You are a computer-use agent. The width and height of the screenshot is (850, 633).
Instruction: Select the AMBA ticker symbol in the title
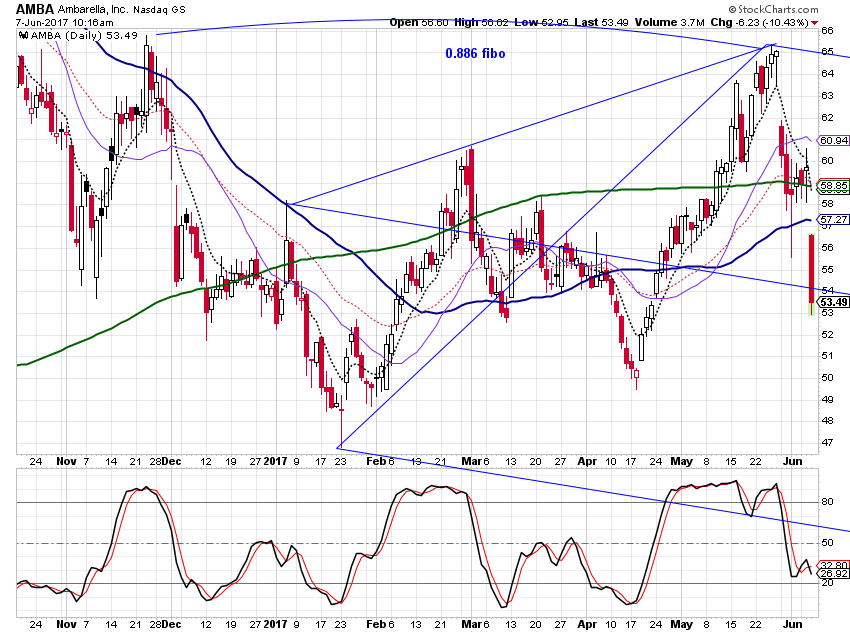coord(35,9)
